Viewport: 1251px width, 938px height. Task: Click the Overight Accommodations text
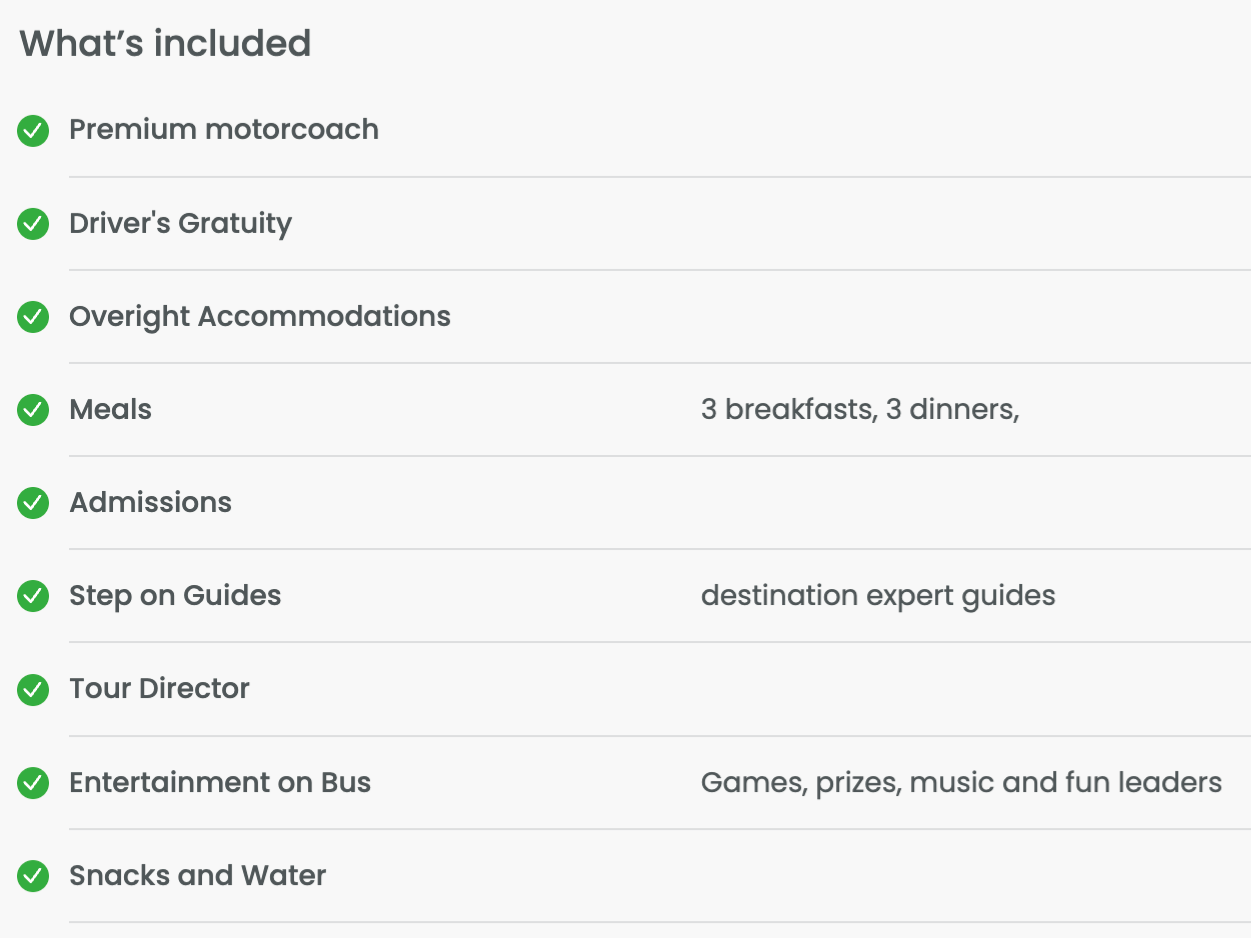click(x=260, y=317)
